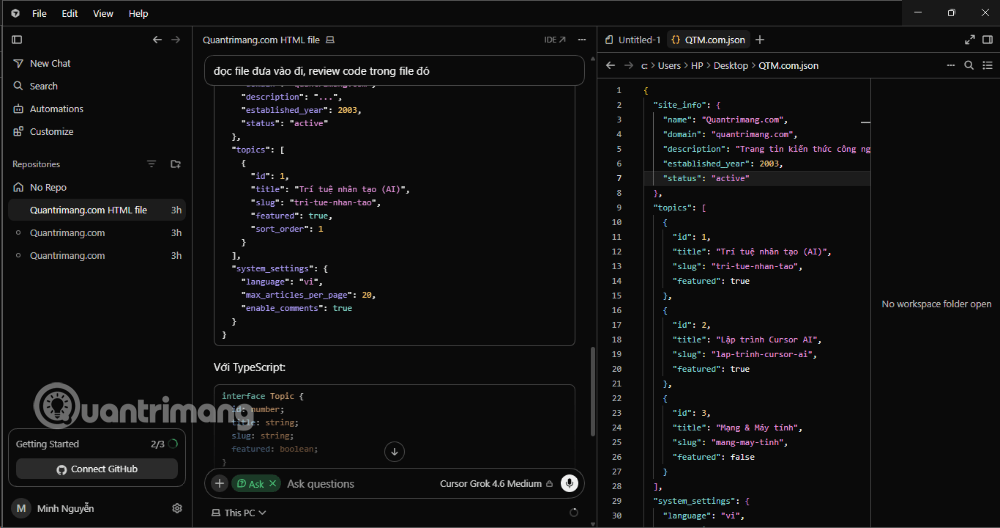This screenshot has width=1000, height=528.
Task: Open find in the editor with magnifier icon
Action: pyautogui.click(x=969, y=65)
